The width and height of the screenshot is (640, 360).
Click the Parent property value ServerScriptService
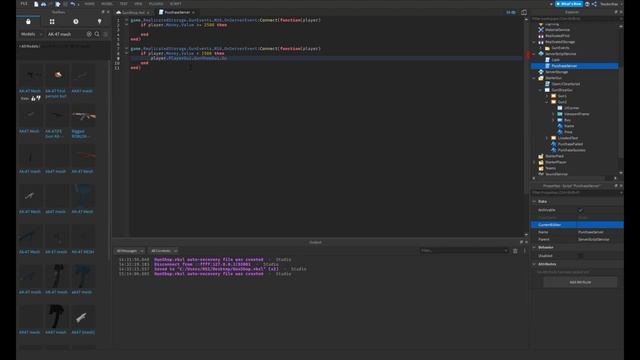pyautogui.click(x=593, y=240)
